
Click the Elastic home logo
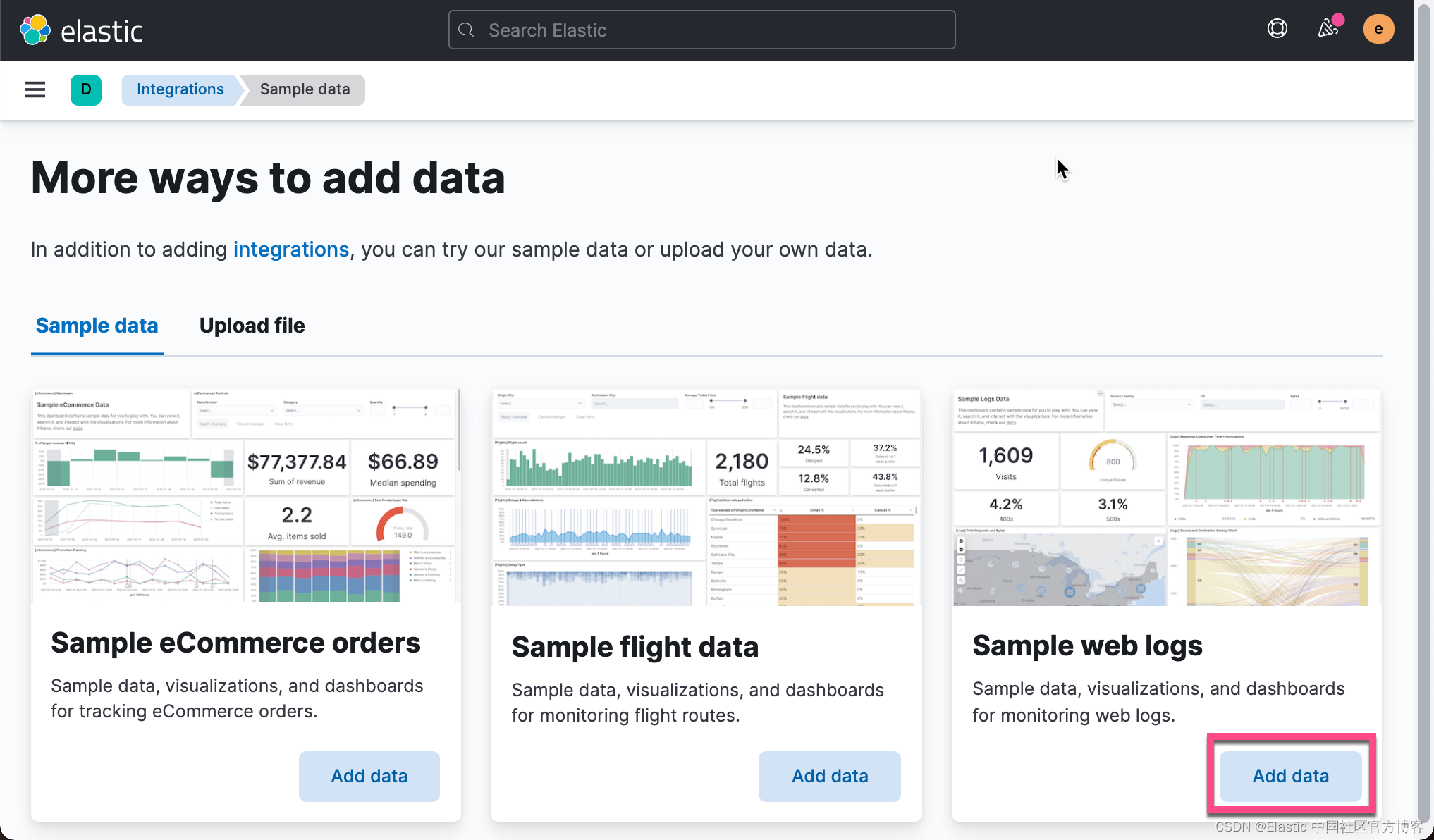tap(80, 30)
